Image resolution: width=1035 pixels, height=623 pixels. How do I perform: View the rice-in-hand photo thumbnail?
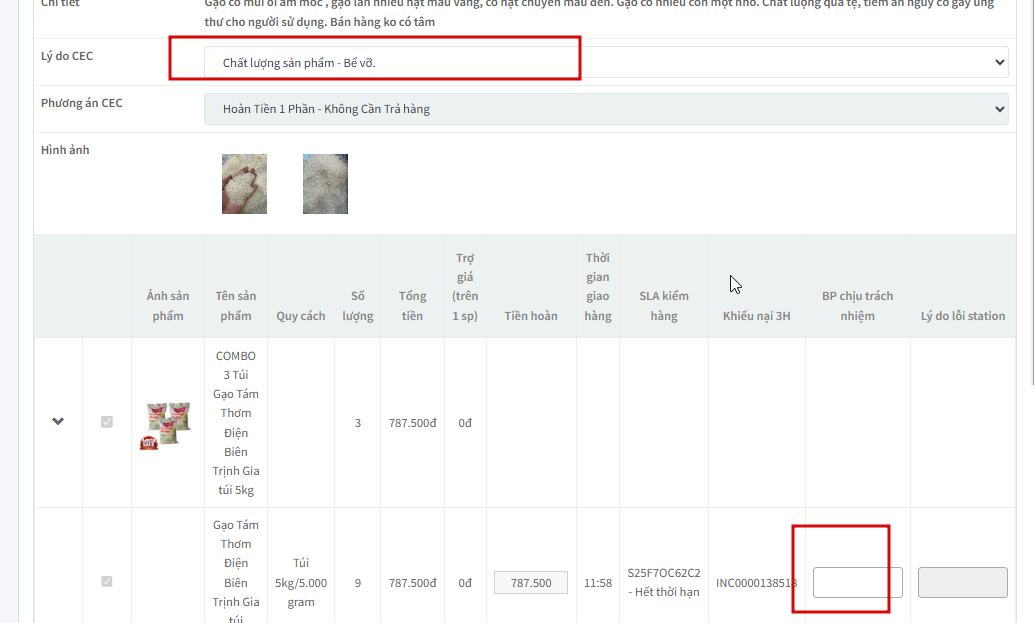(x=244, y=184)
